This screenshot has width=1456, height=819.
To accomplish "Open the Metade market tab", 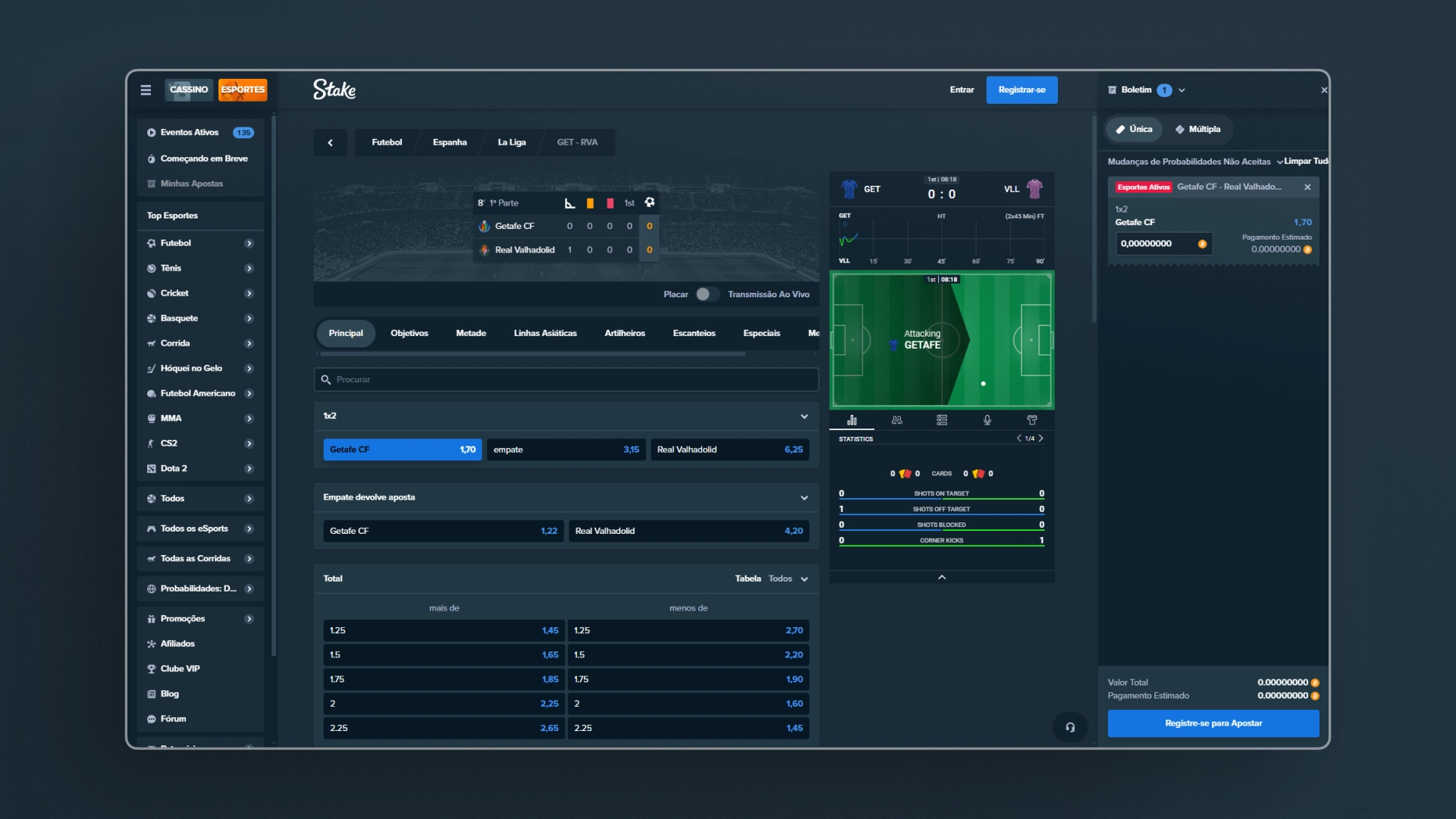I will (x=471, y=334).
